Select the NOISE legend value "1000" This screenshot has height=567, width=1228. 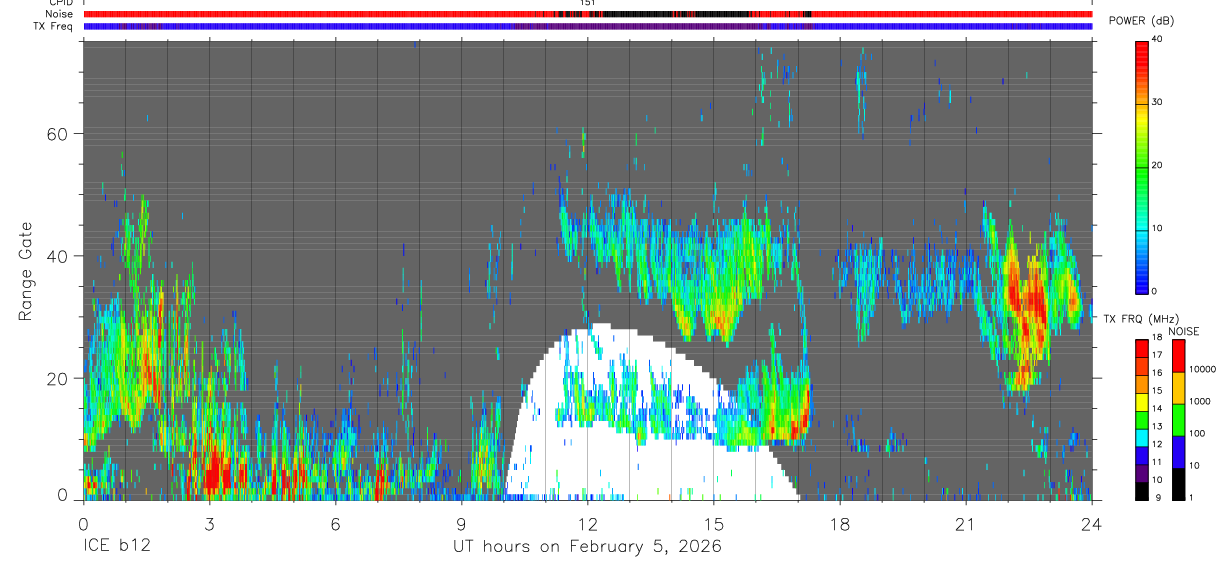(x=1200, y=401)
